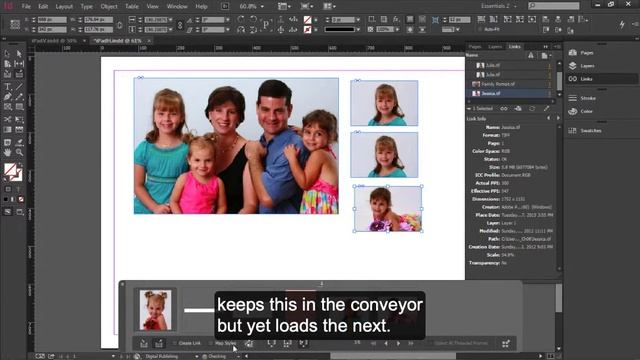Show previous link info arrow
Screen dimensions: 640x360
tap(549, 118)
